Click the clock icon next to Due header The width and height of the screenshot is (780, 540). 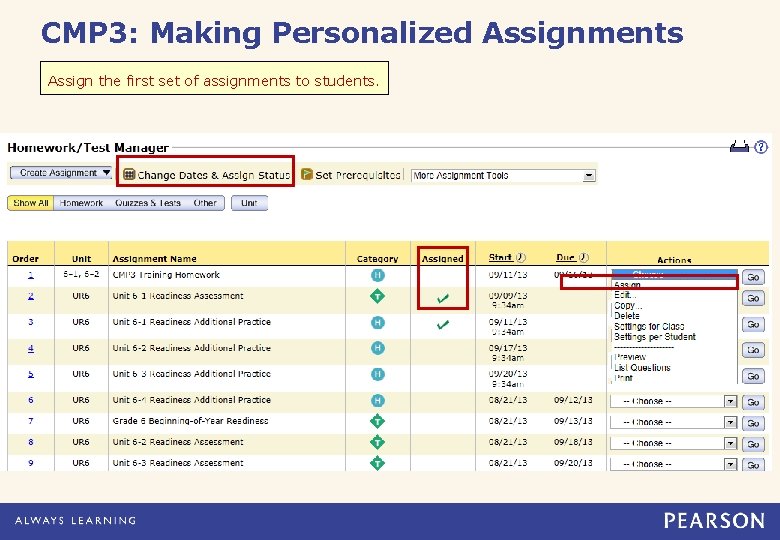pos(584,257)
